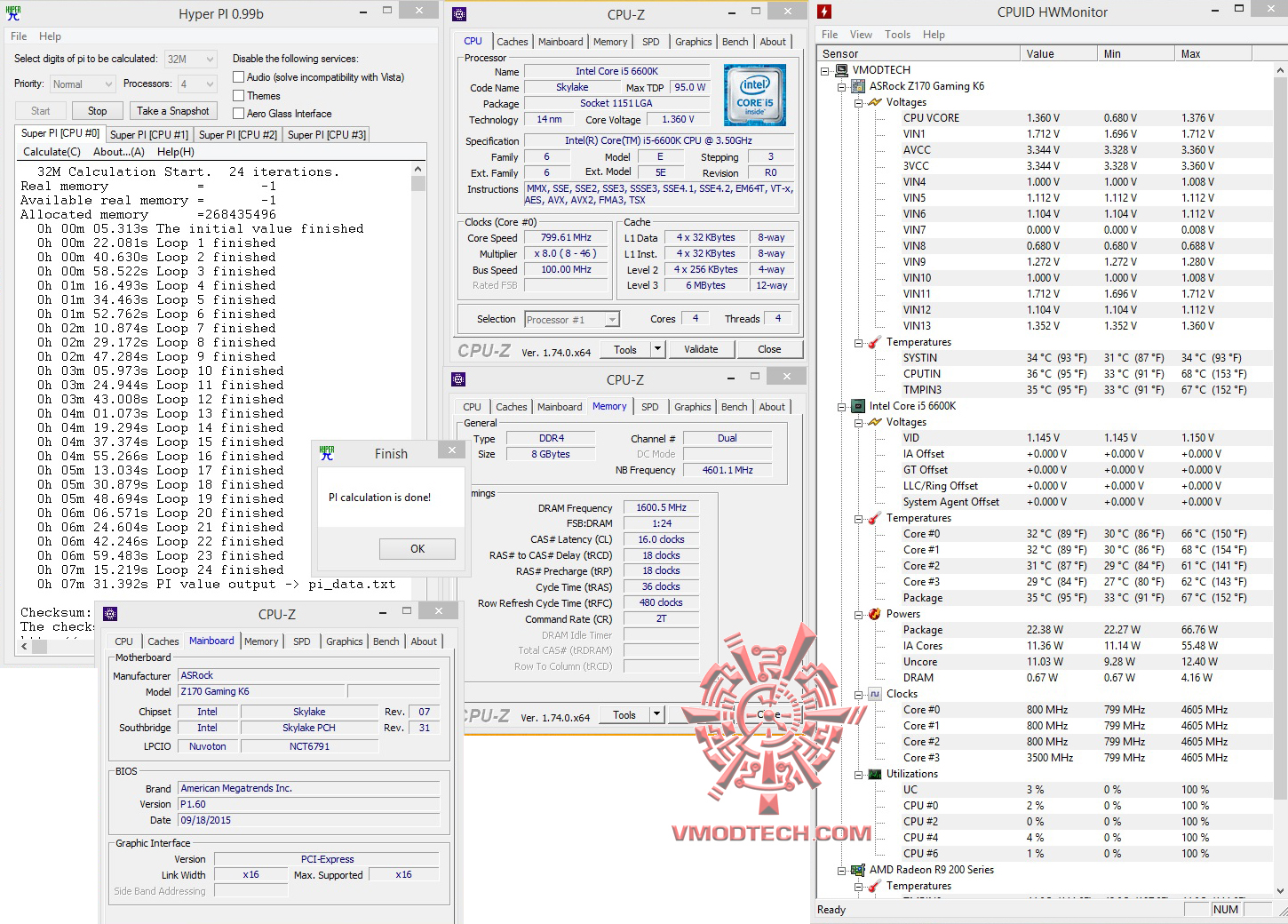The image size is (1288, 924).
Task: Open the View menu in HWMonitor
Action: 861,35
